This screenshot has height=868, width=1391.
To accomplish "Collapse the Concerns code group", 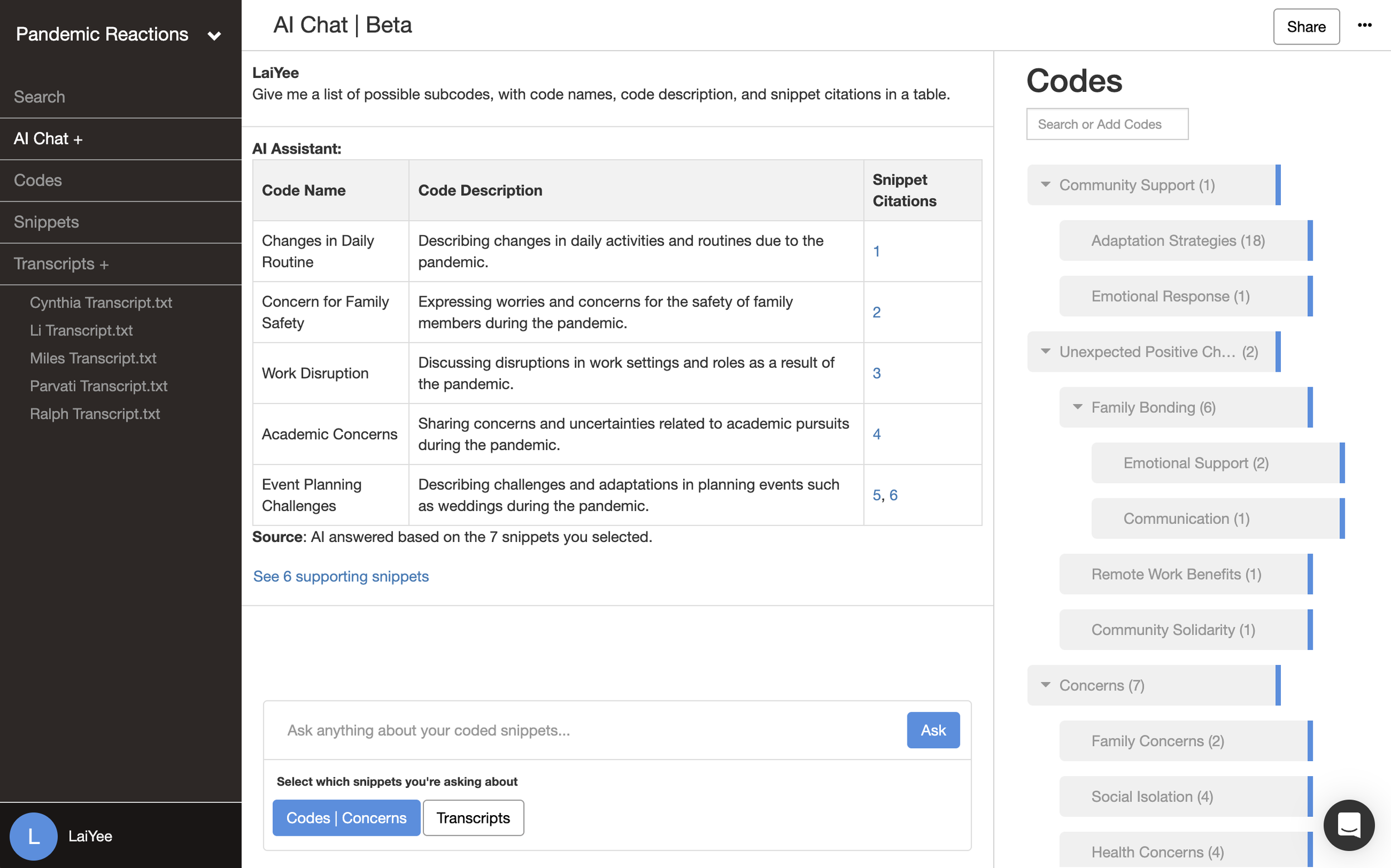I will pos(1045,685).
